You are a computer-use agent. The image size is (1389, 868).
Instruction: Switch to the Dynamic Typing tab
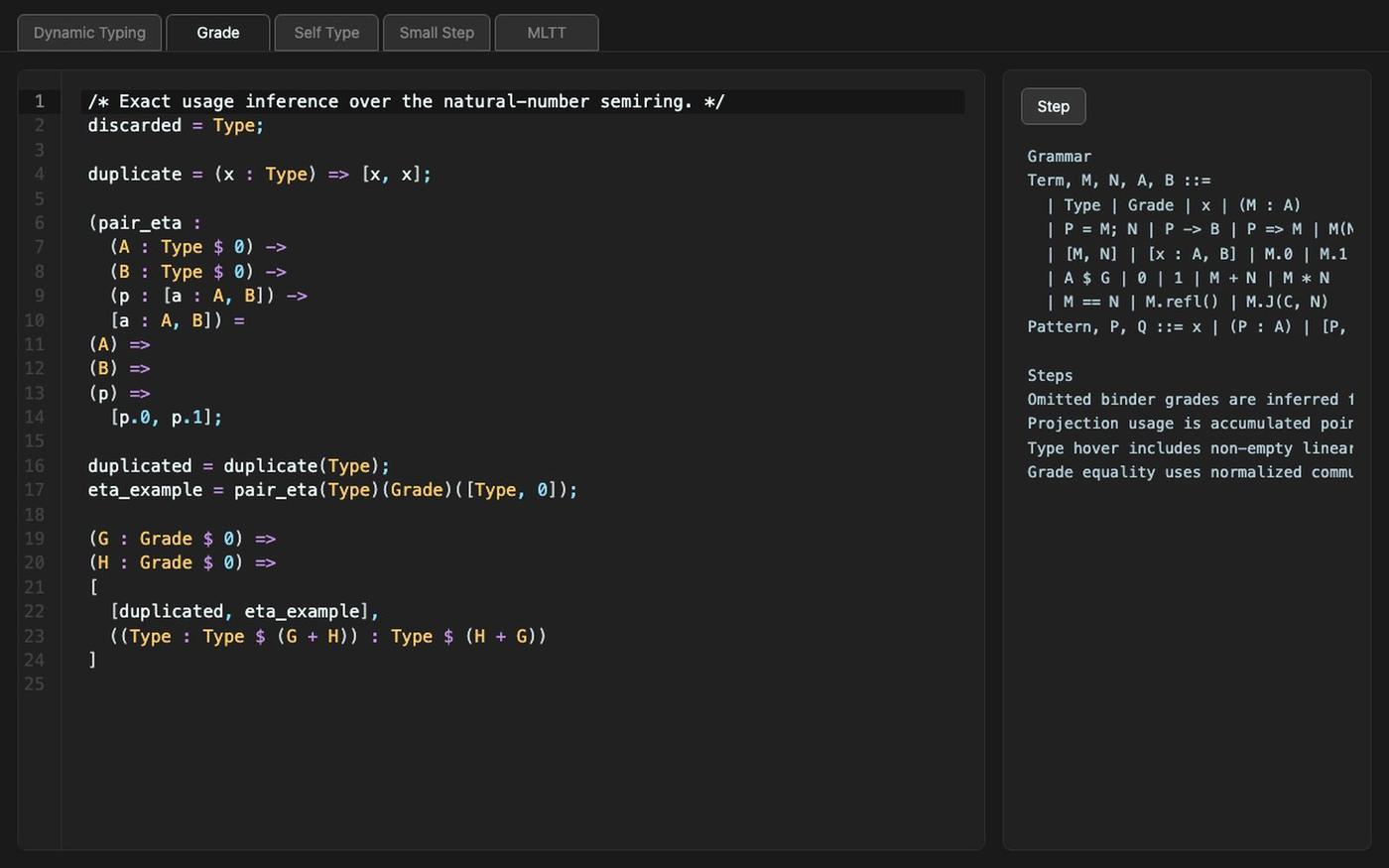click(89, 33)
